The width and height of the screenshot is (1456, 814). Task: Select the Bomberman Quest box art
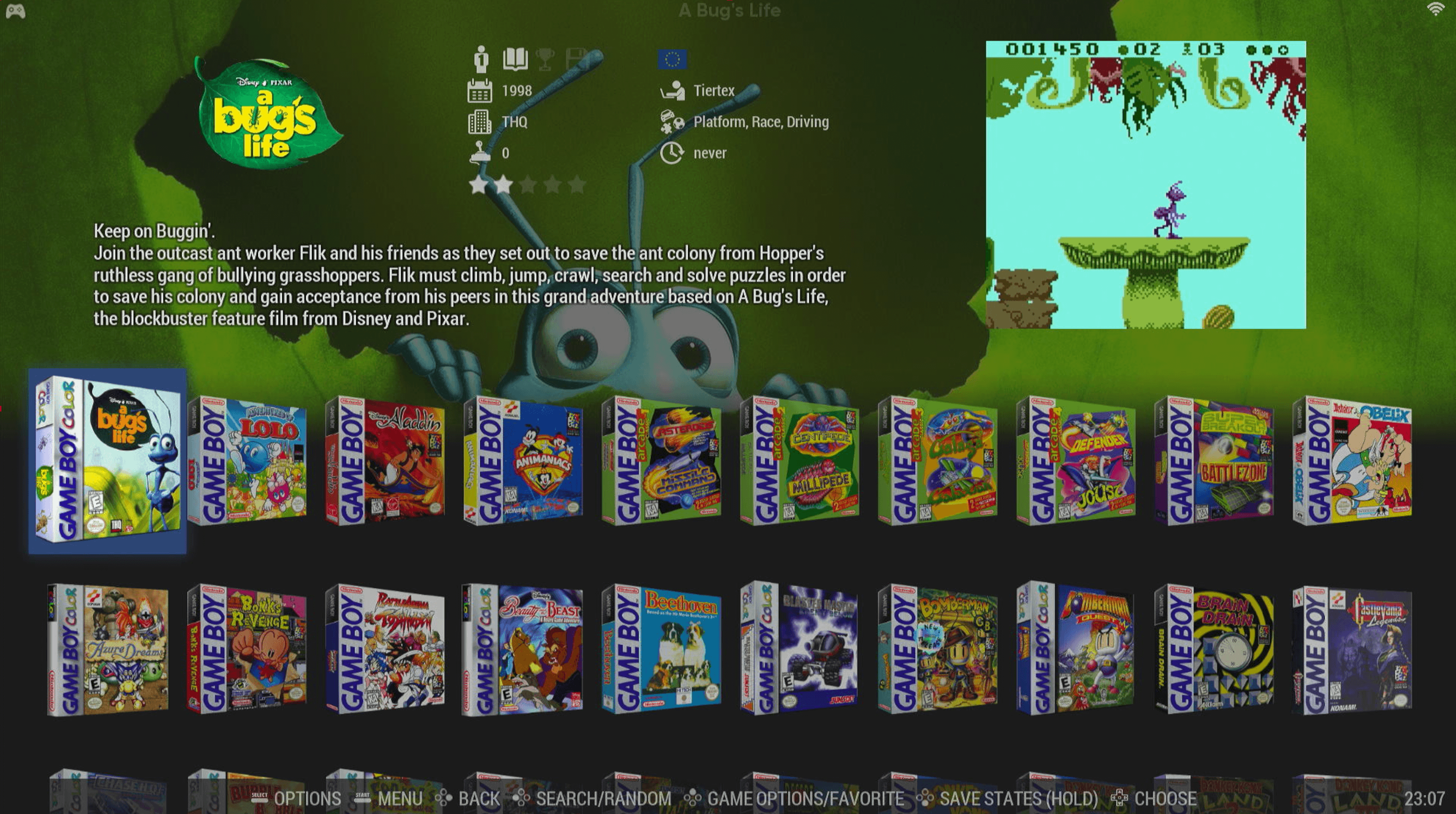point(1076,648)
